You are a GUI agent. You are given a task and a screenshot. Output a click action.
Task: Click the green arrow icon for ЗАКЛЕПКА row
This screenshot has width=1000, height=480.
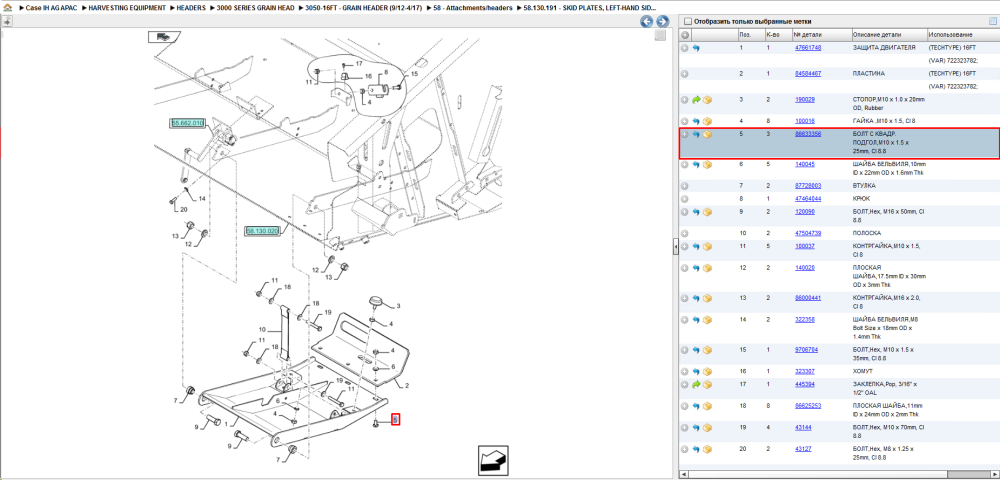point(696,384)
